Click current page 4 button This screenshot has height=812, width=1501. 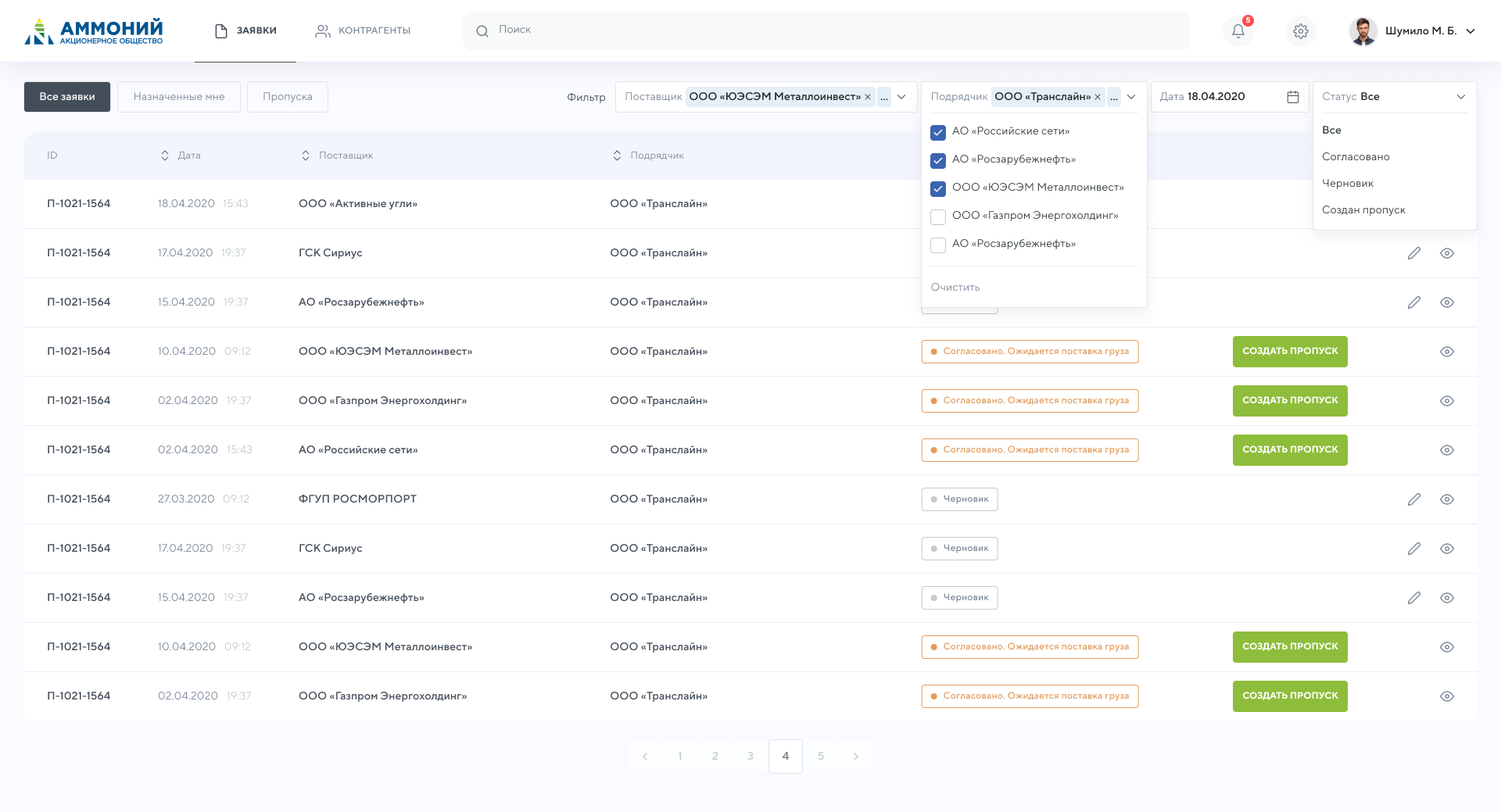pos(786,757)
